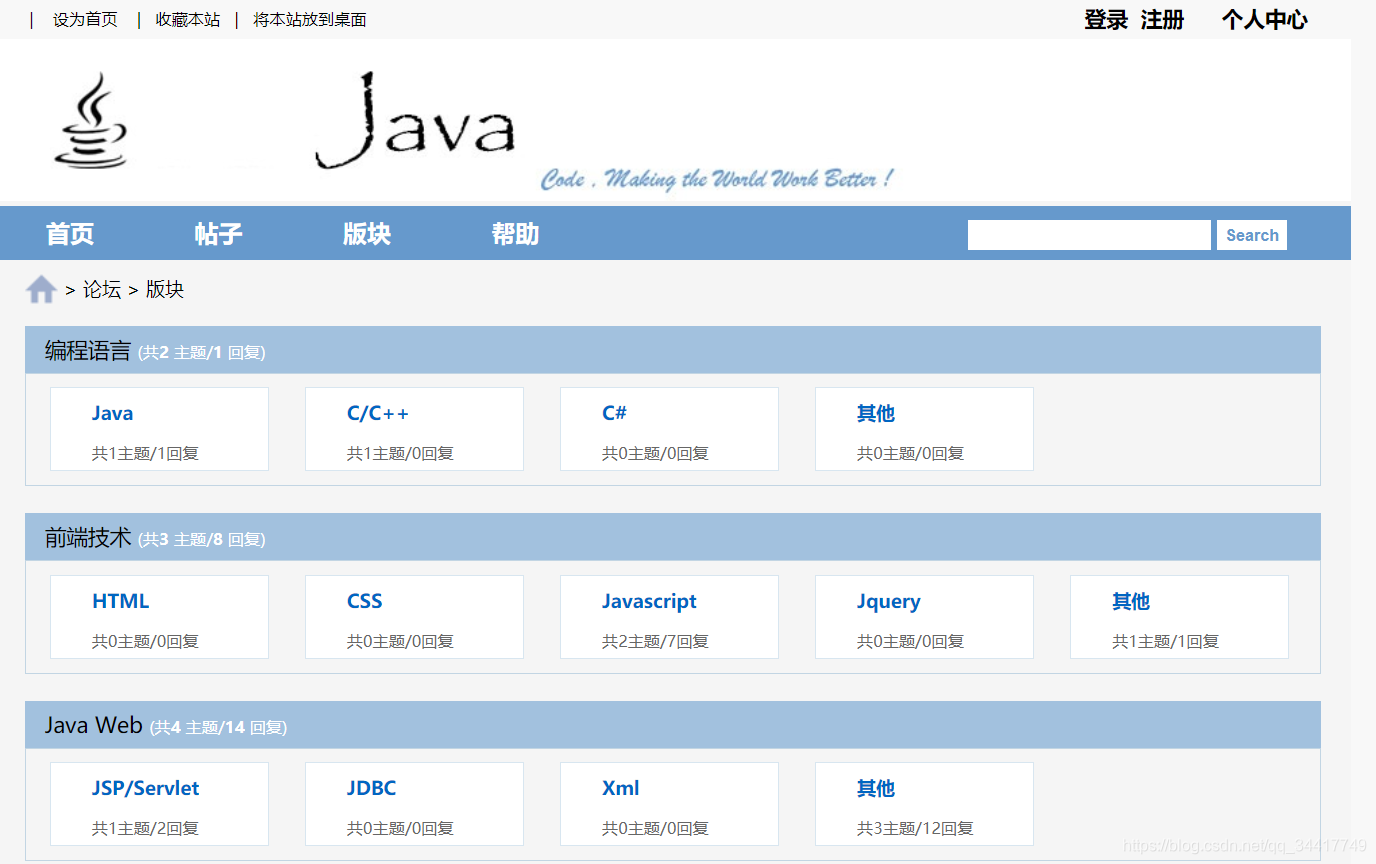Click 共0主题/0回复 under JDBC
The width and height of the screenshot is (1376, 864).
[x=400, y=828]
